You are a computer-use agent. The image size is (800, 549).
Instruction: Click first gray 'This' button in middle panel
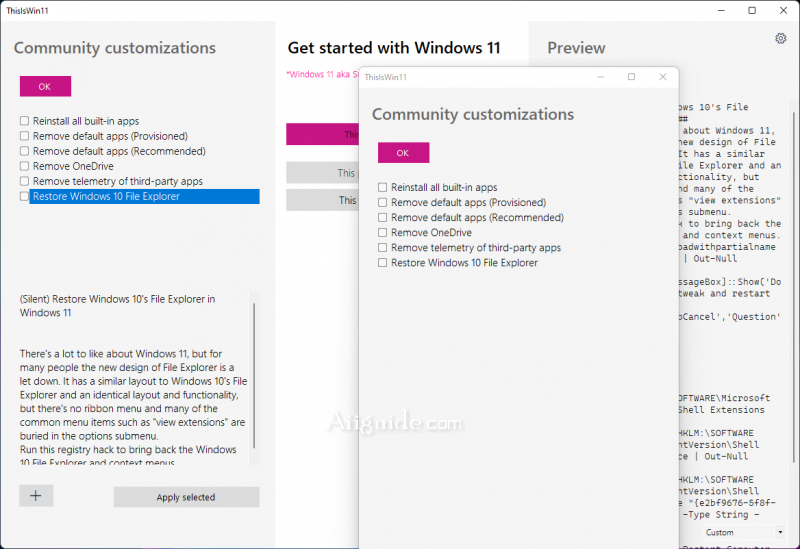(322, 173)
